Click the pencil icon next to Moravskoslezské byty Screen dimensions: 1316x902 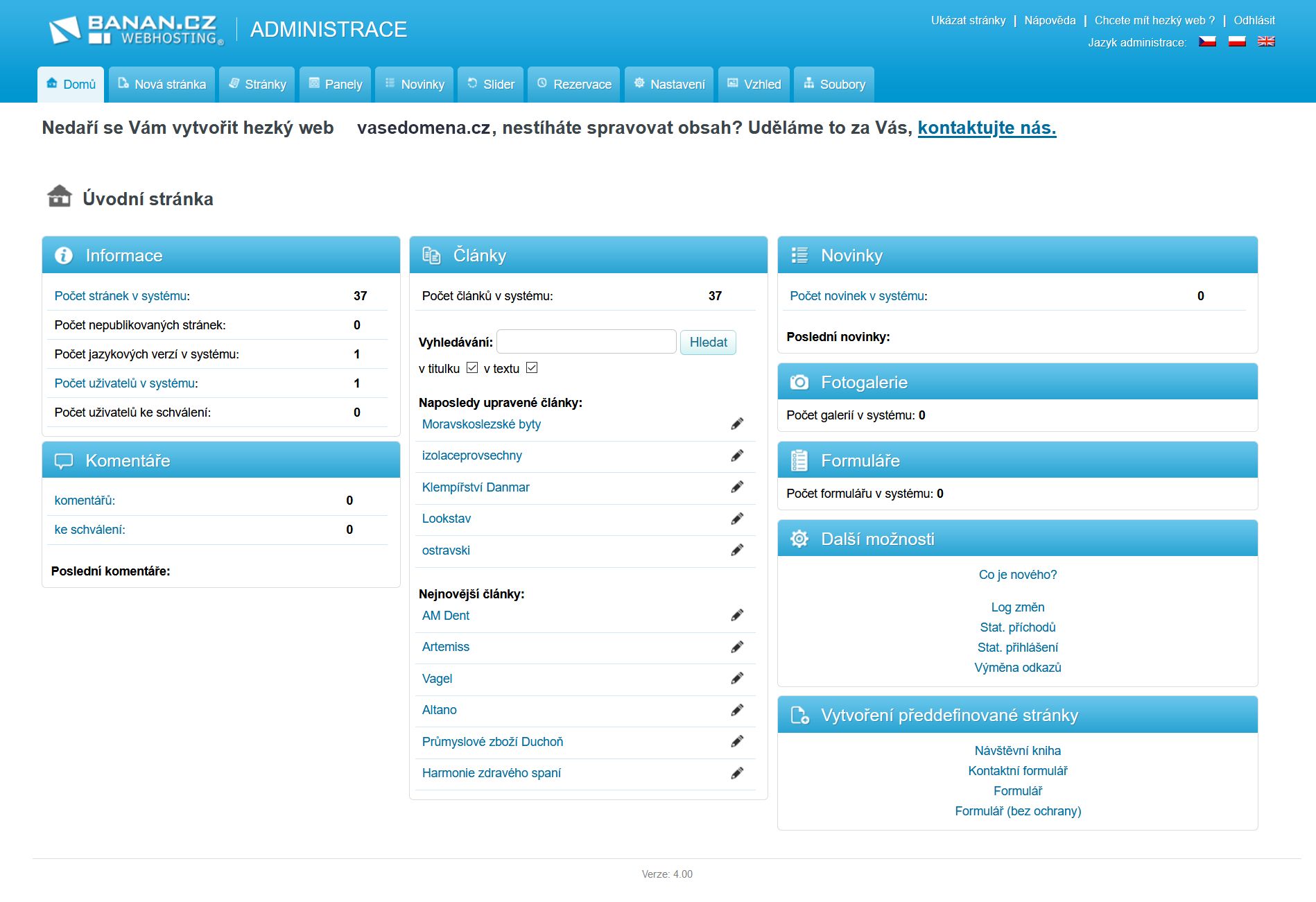tap(737, 424)
